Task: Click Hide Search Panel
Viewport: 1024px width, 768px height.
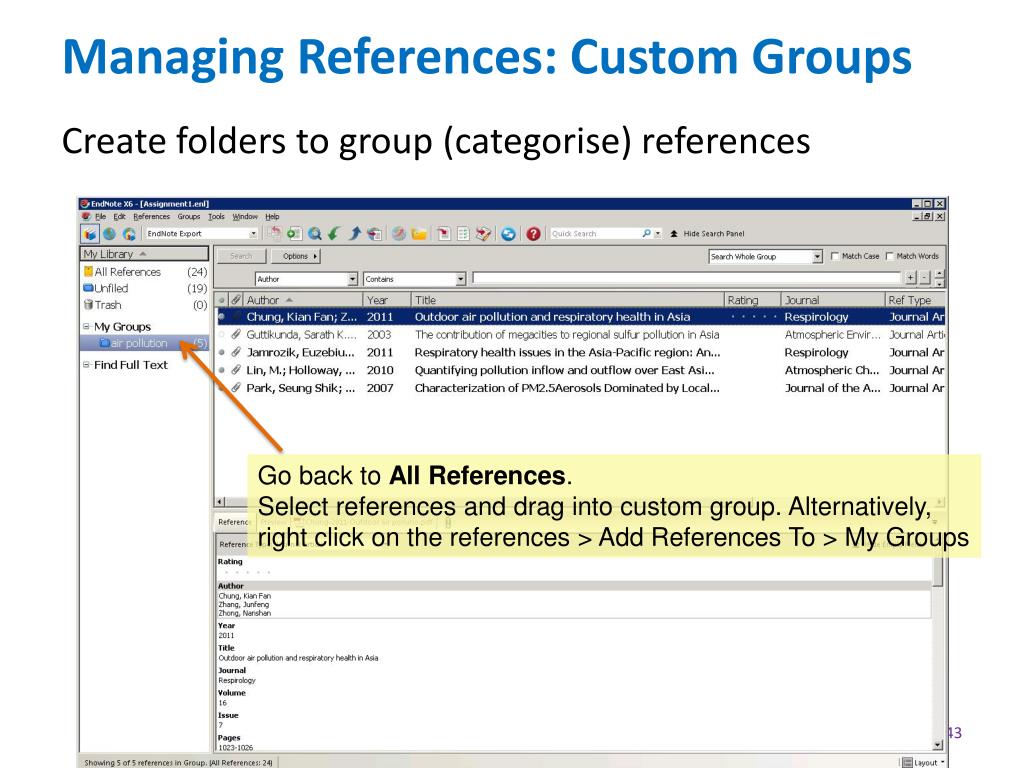Action: coord(713,234)
